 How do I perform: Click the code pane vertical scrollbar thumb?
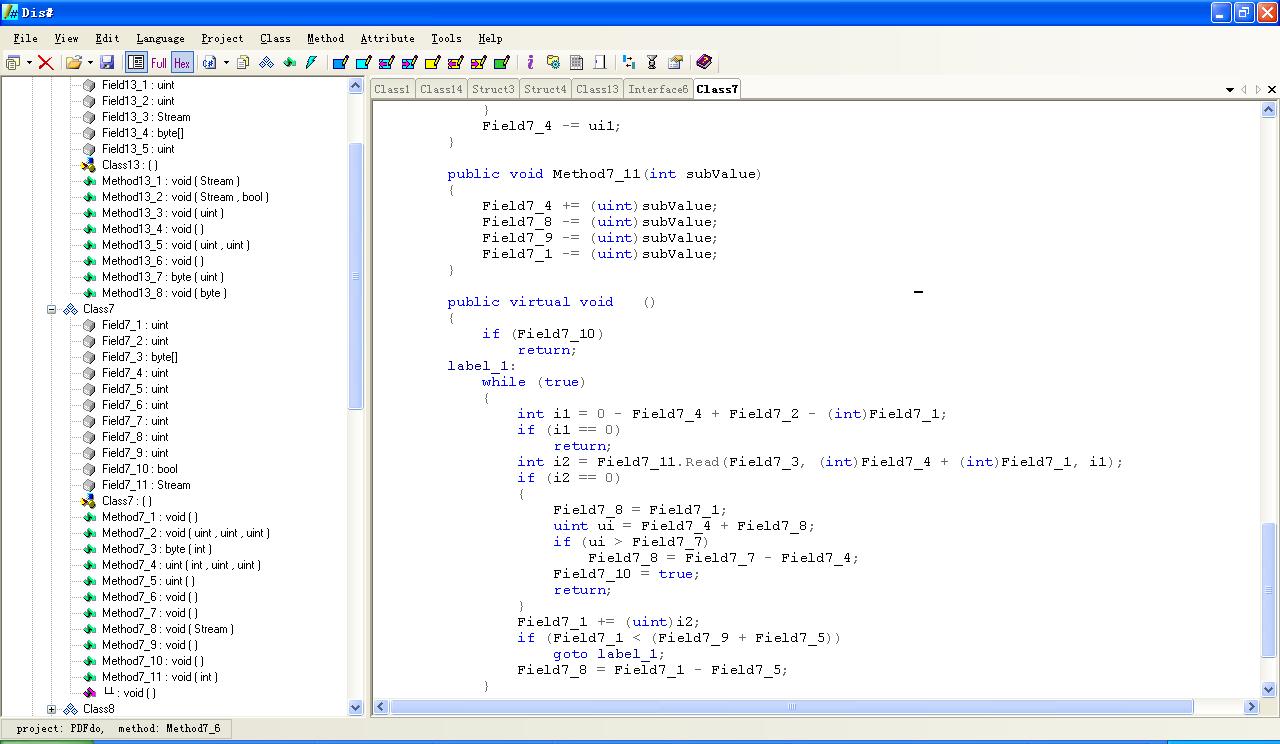pos(1270,590)
